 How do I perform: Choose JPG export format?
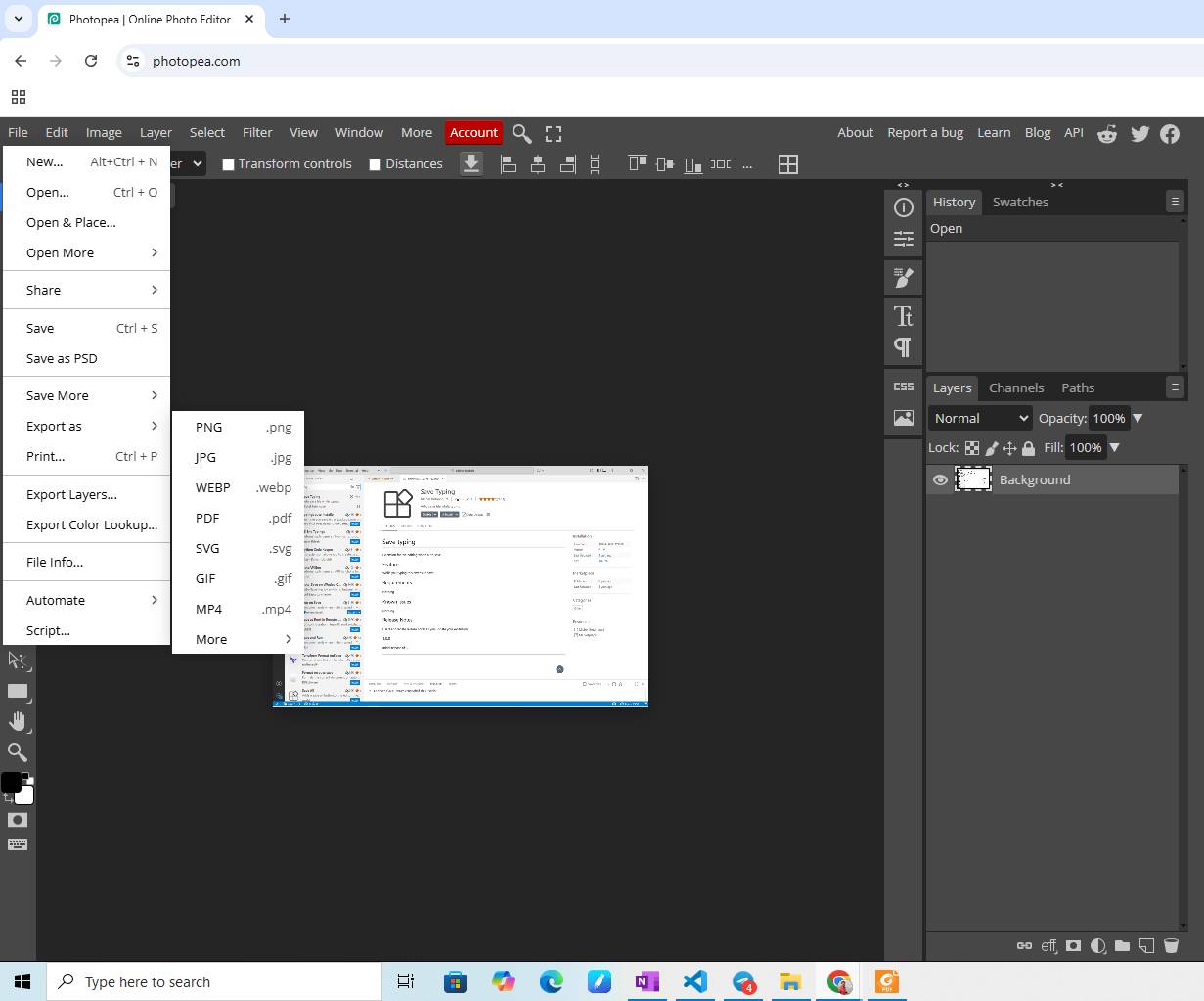(238, 457)
